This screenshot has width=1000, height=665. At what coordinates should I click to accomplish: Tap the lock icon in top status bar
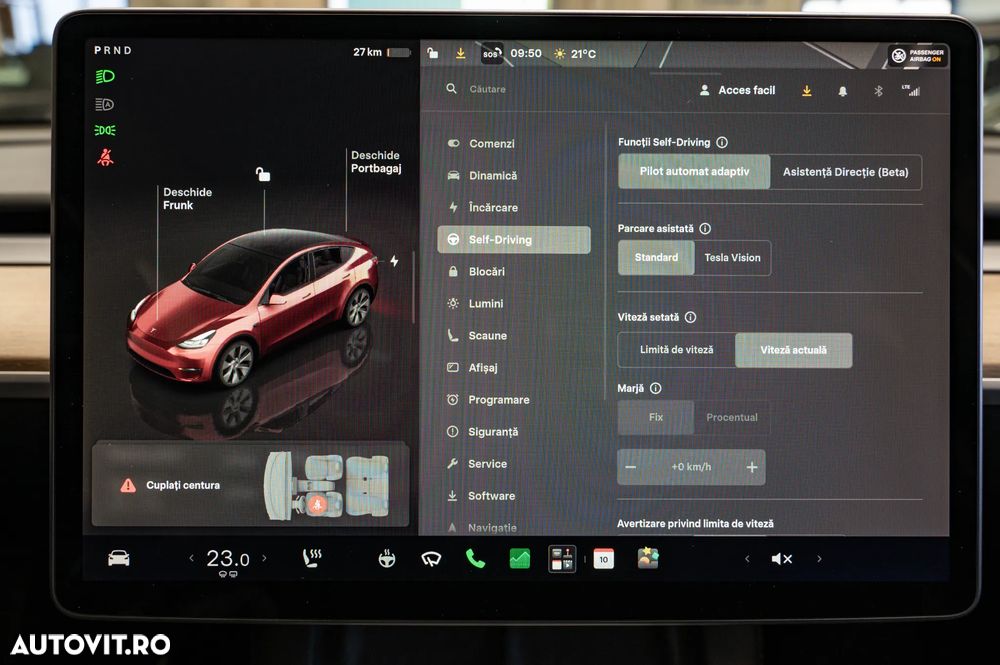click(432, 53)
